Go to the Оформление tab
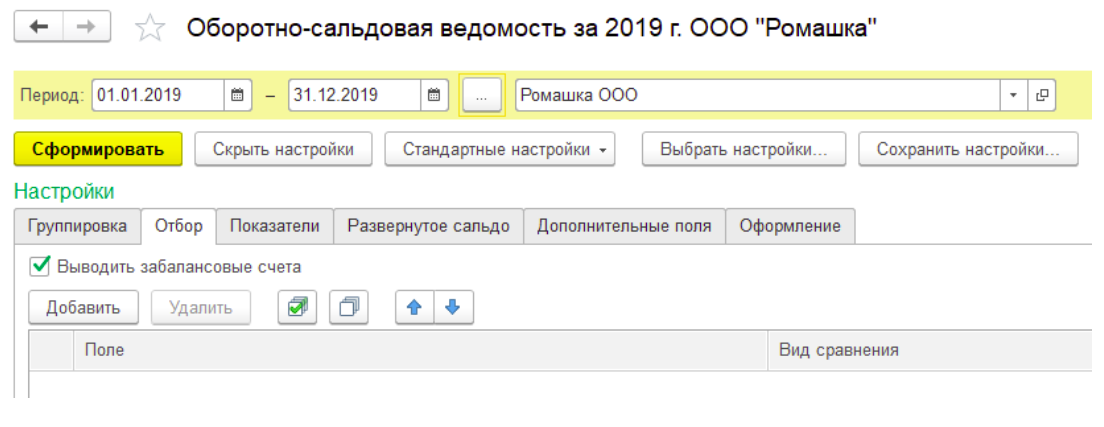Viewport: 1104px width, 427px height. pos(790,226)
